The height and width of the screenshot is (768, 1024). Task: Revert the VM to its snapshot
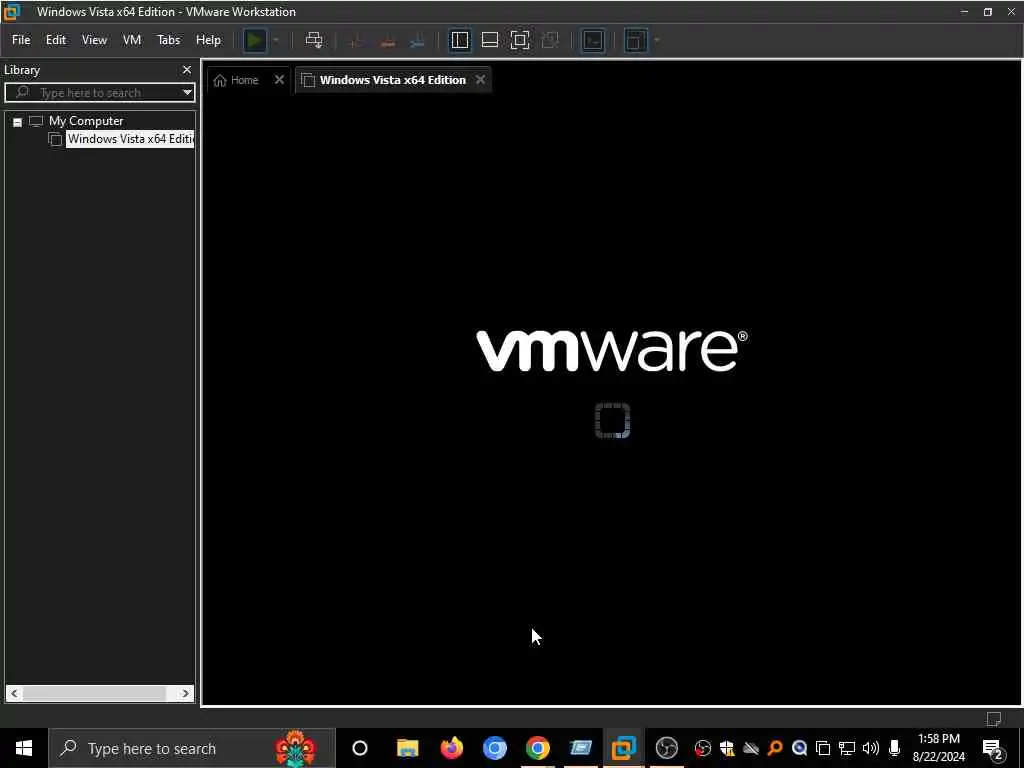[387, 41]
